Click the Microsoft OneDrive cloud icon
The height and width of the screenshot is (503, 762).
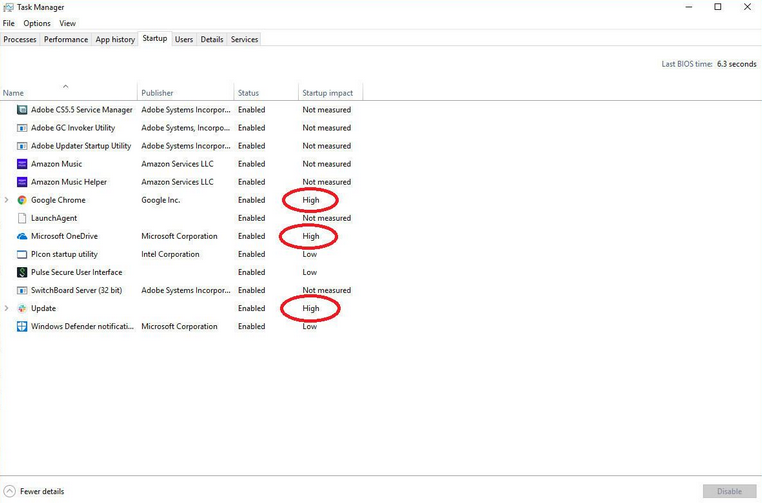[x=22, y=236]
